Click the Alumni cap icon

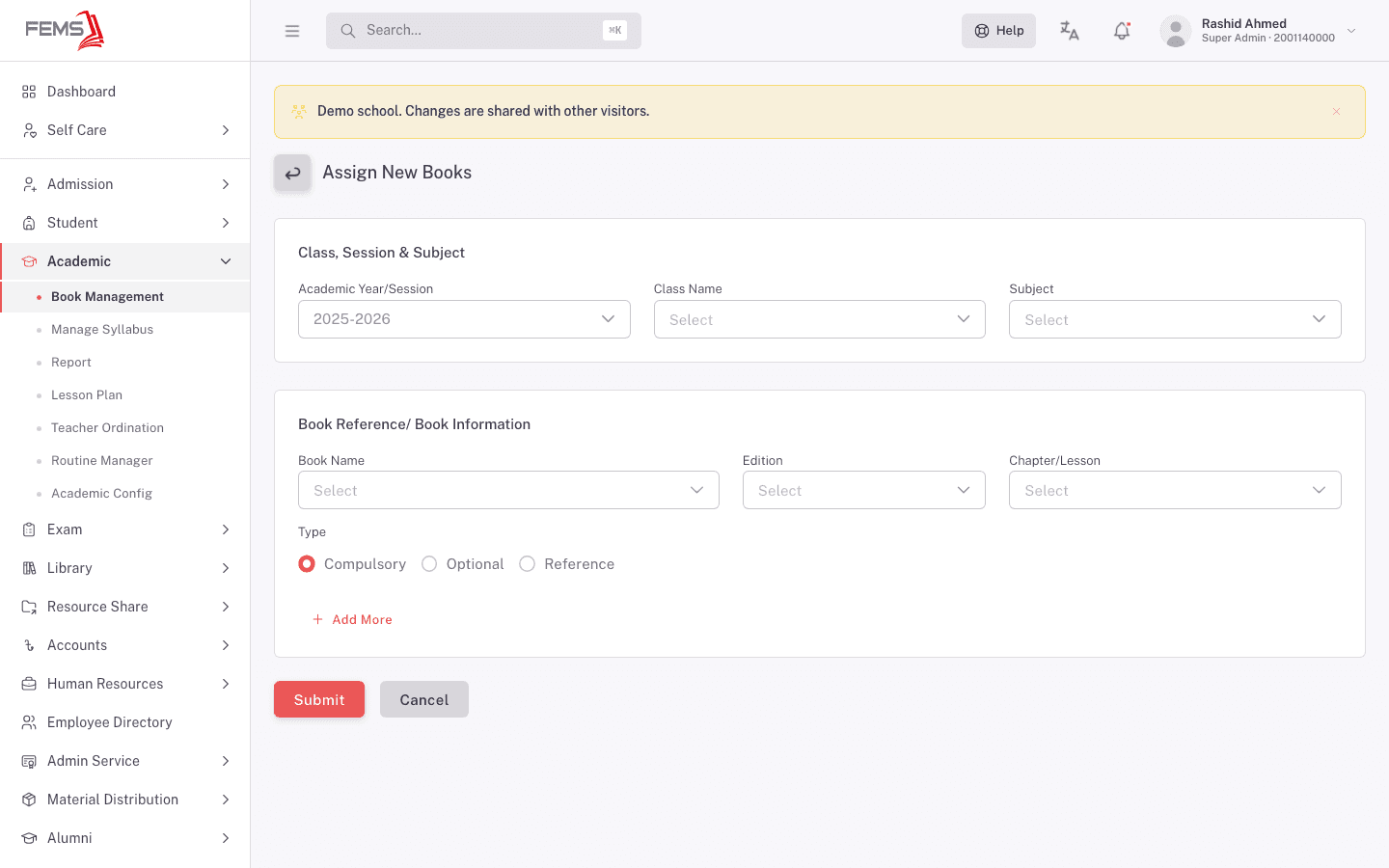pyautogui.click(x=29, y=838)
